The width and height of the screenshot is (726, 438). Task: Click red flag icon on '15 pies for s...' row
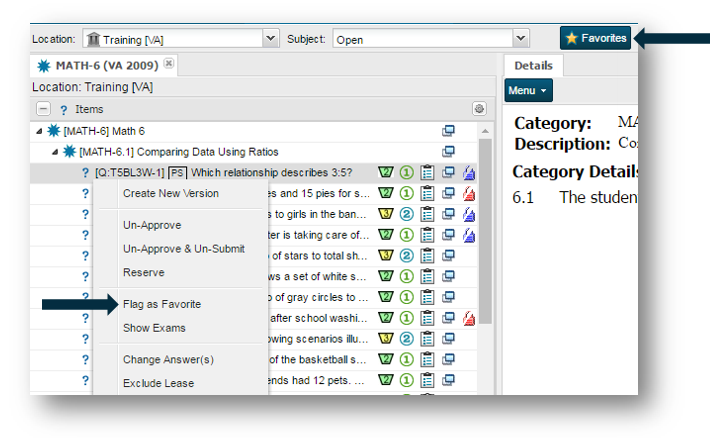click(469, 194)
